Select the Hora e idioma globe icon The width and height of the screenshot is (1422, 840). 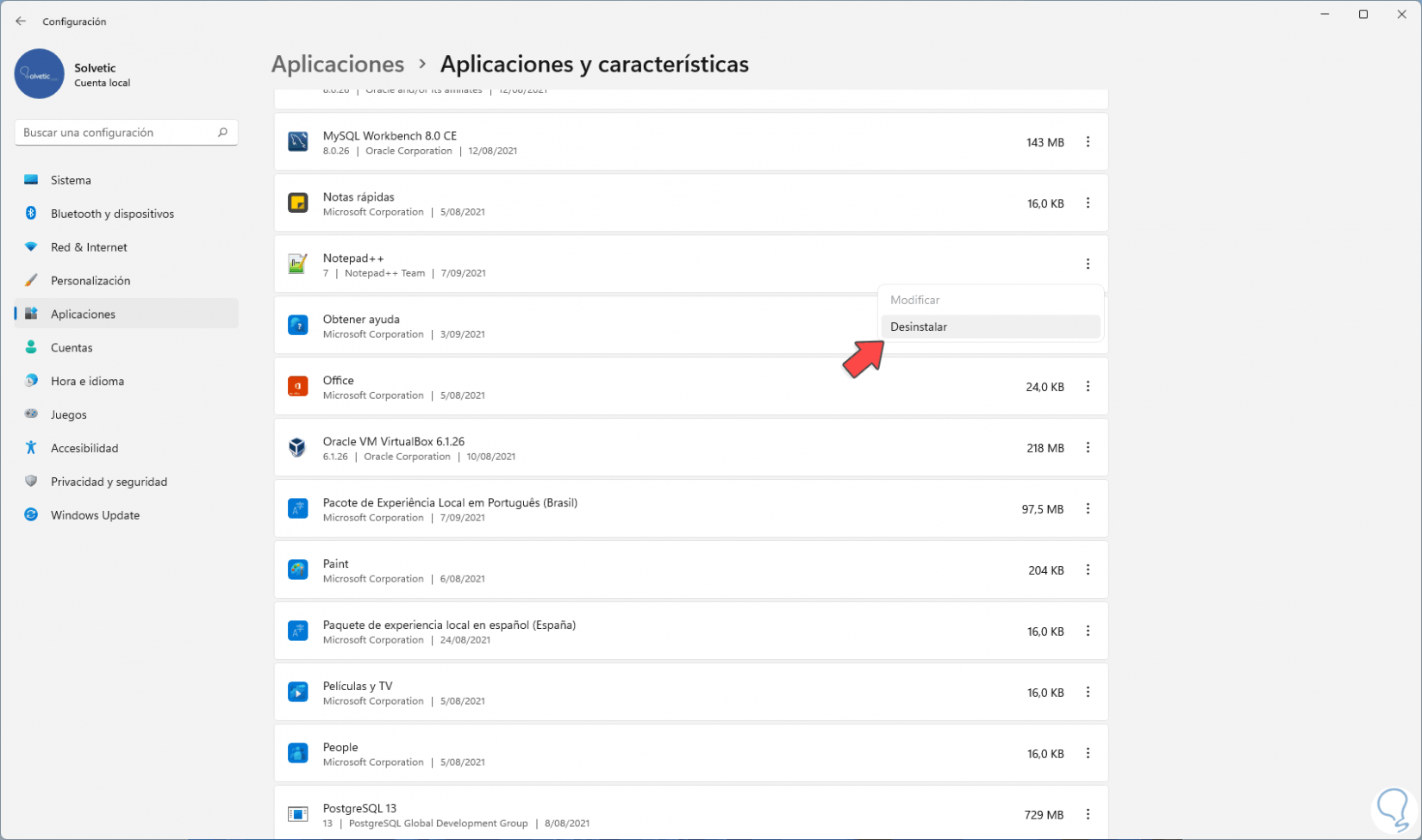[x=31, y=381]
